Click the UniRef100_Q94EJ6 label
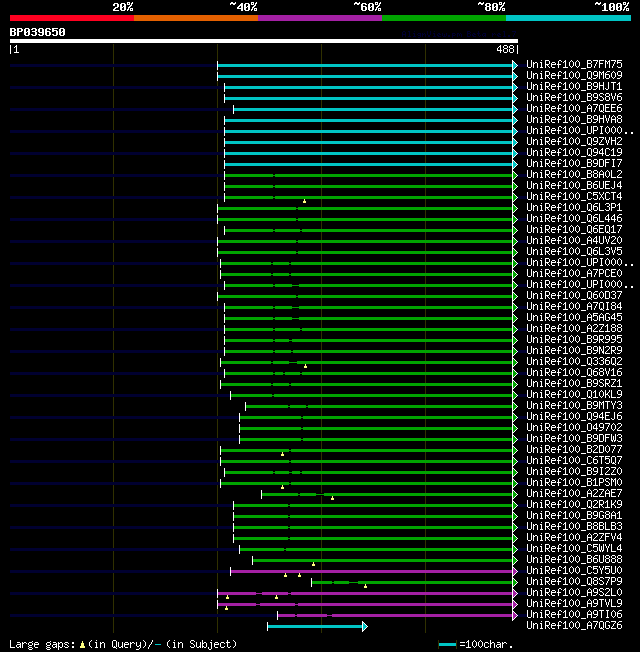Viewport: 640px width, 652px height. pyautogui.click(x=574, y=417)
